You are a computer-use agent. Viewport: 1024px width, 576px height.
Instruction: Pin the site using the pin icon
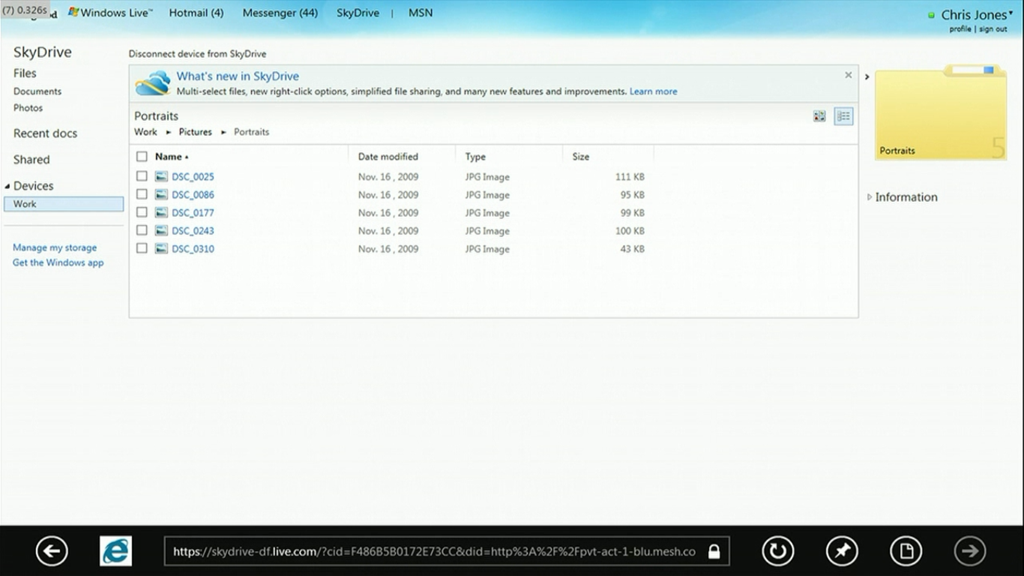pyautogui.click(x=842, y=551)
